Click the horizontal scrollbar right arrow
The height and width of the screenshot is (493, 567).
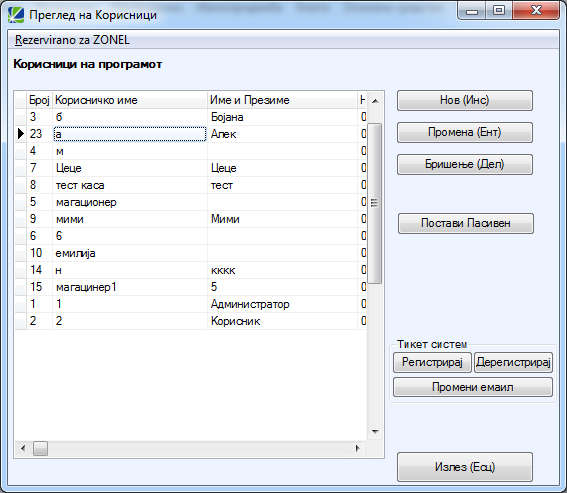point(358,449)
